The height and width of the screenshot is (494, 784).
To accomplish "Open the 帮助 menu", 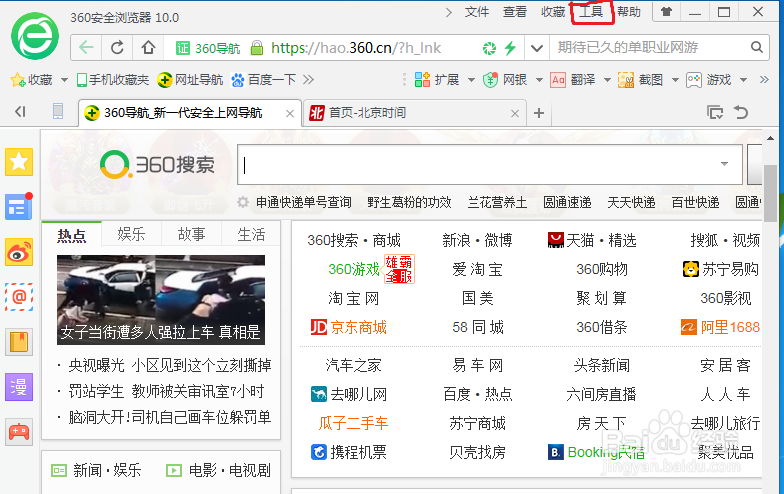I will point(628,12).
